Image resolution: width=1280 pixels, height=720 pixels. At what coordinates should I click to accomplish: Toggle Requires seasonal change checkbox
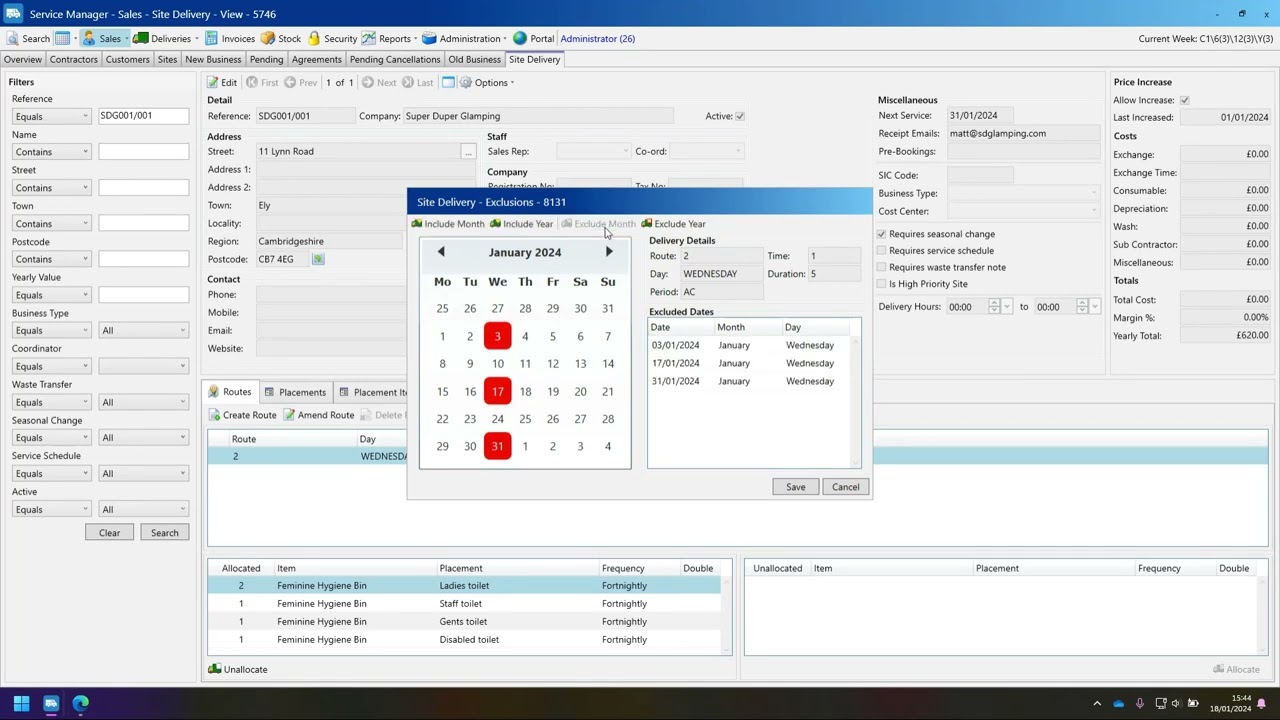coord(881,234)
